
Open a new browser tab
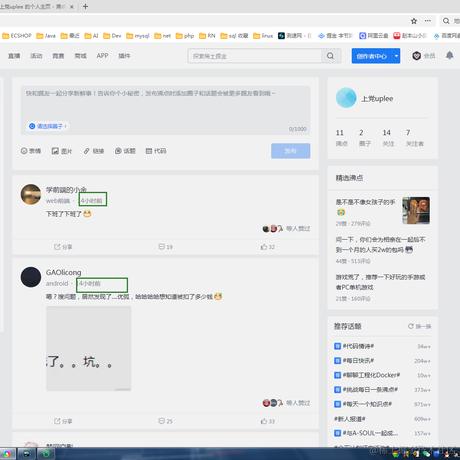(85, 6)
